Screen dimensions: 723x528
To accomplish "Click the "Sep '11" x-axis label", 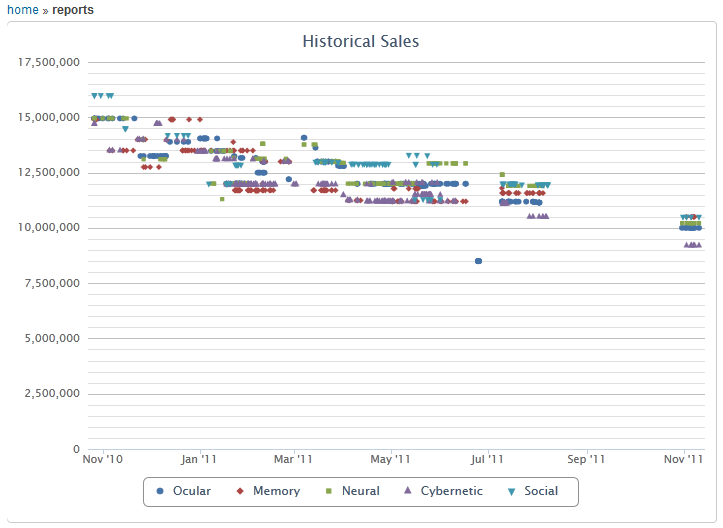I will click(x=586, y=460).
